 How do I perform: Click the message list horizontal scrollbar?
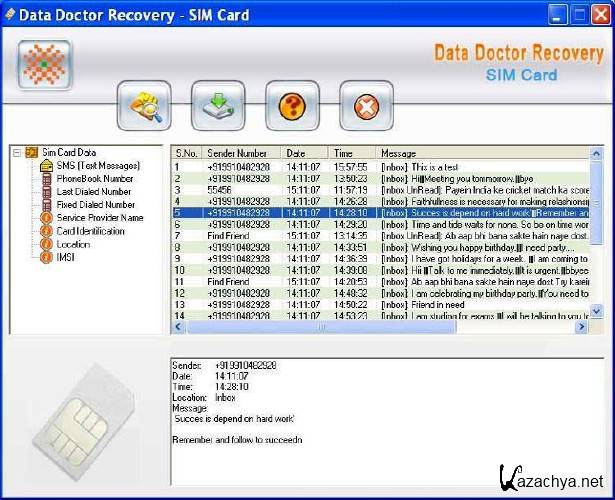tap(320, 327)
